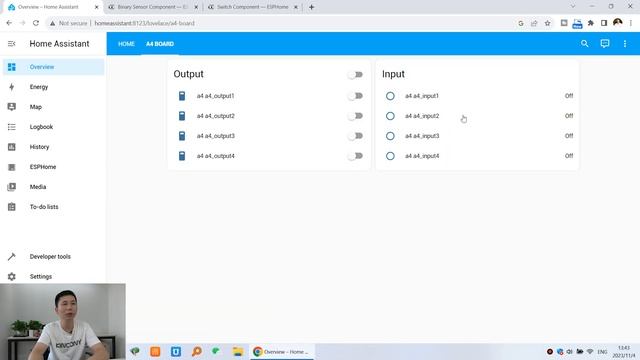Image resolution: width=640 pixels, height=360 pixels.
Task: Click the browser address bar URL
Action: click(144, 23)
